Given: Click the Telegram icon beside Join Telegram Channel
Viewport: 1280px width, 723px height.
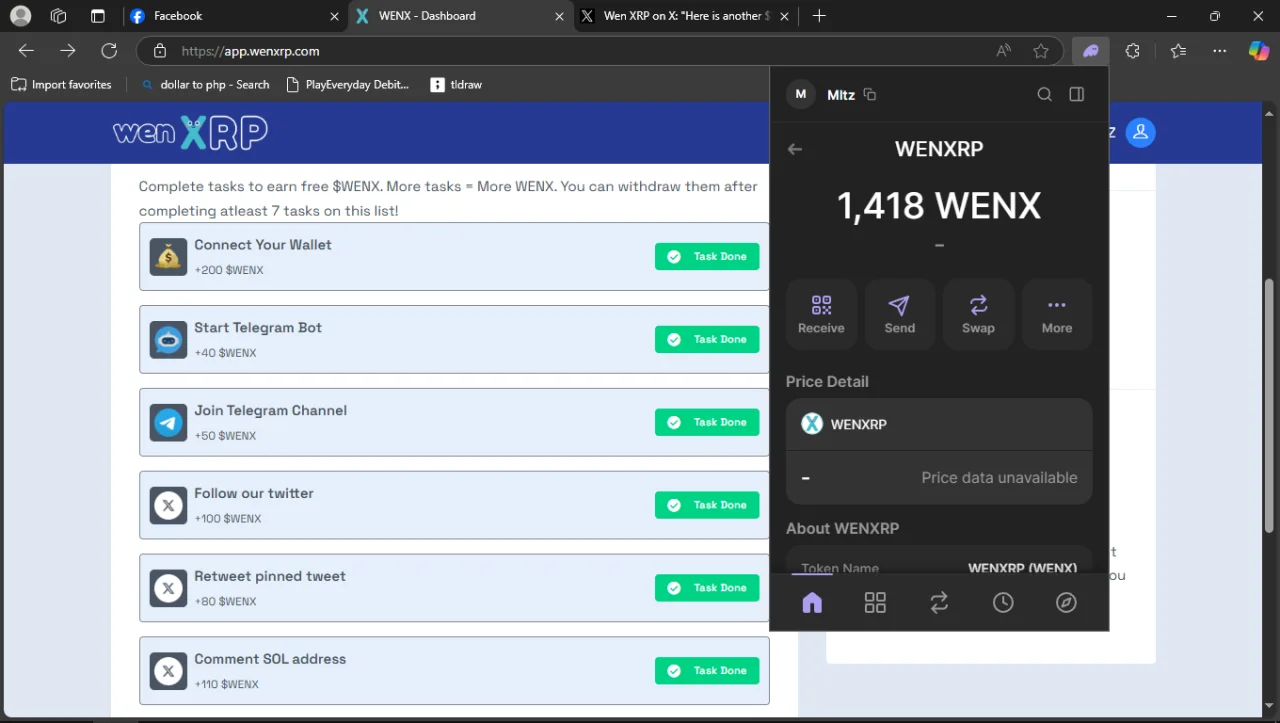Looking at the screenshot, I should point(168,423).
